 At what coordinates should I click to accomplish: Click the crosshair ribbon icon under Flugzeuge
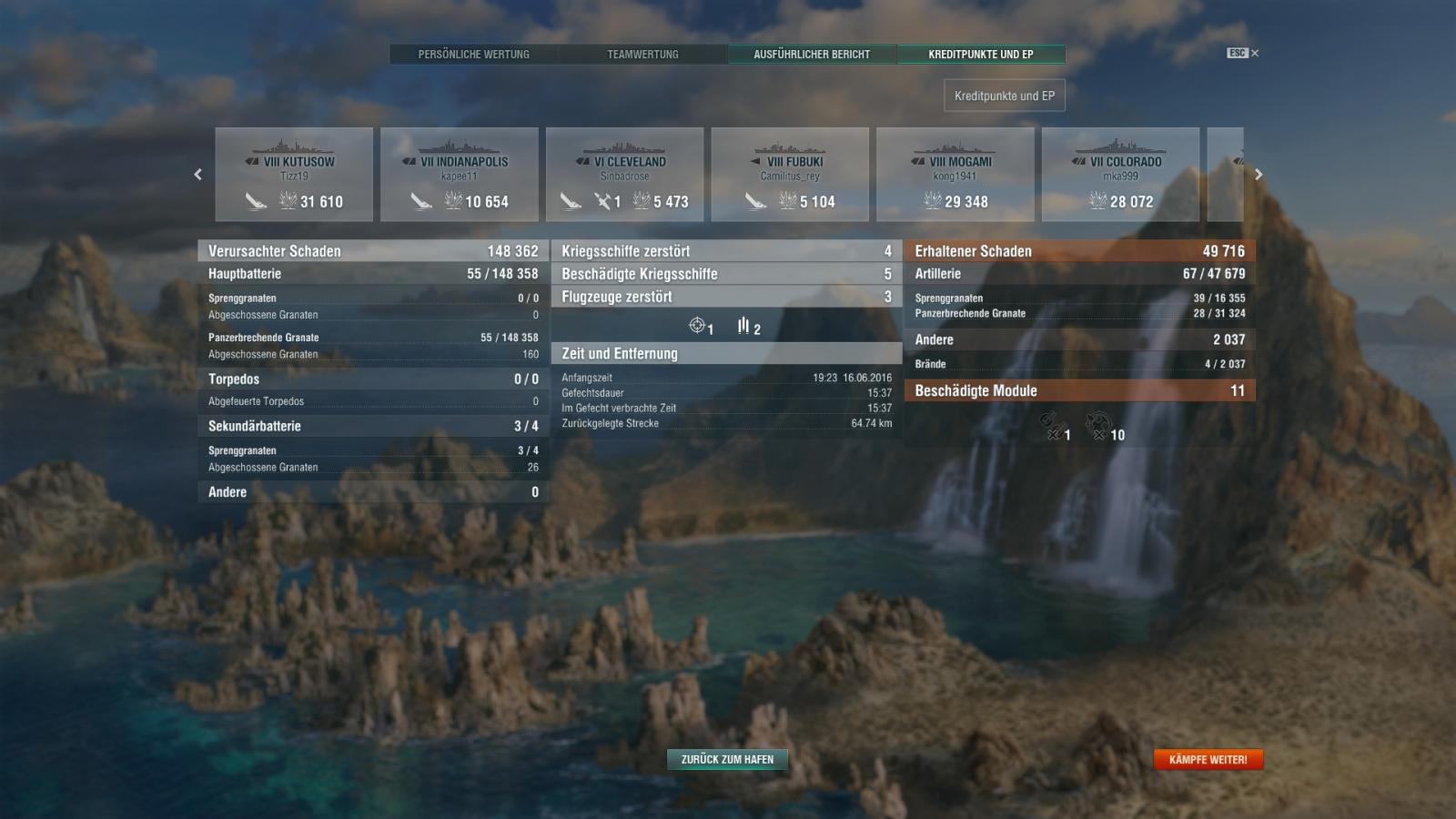click(697, 325)
